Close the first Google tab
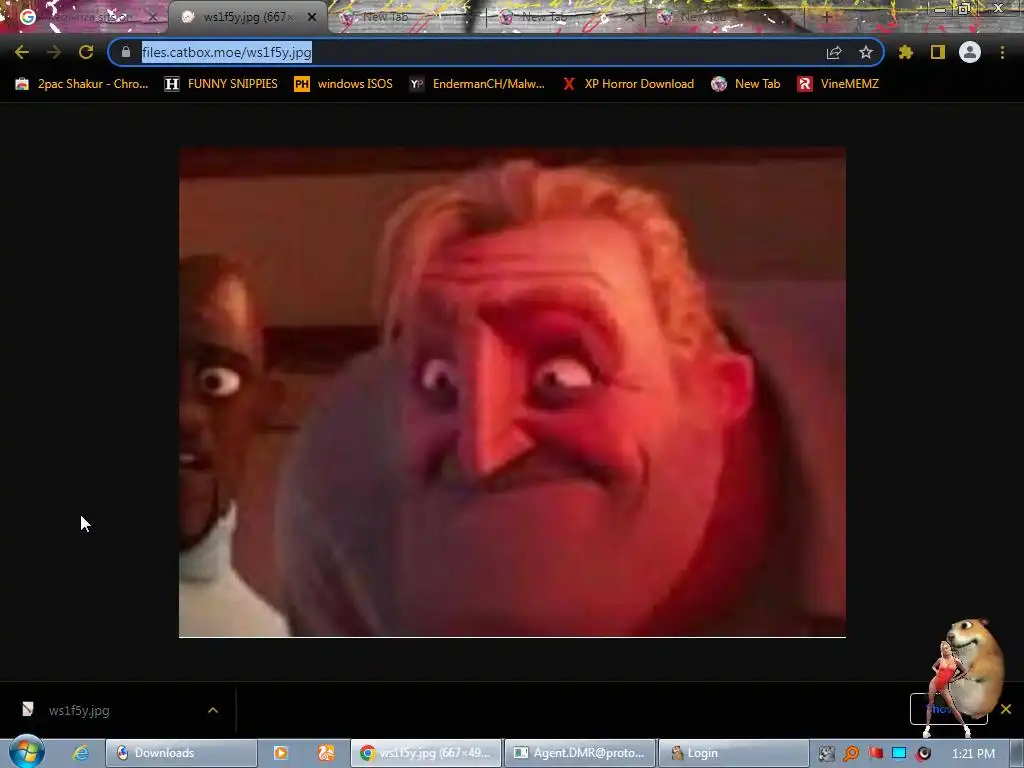The width and height of the screenshot is (1024, 768). coord(153,17)
